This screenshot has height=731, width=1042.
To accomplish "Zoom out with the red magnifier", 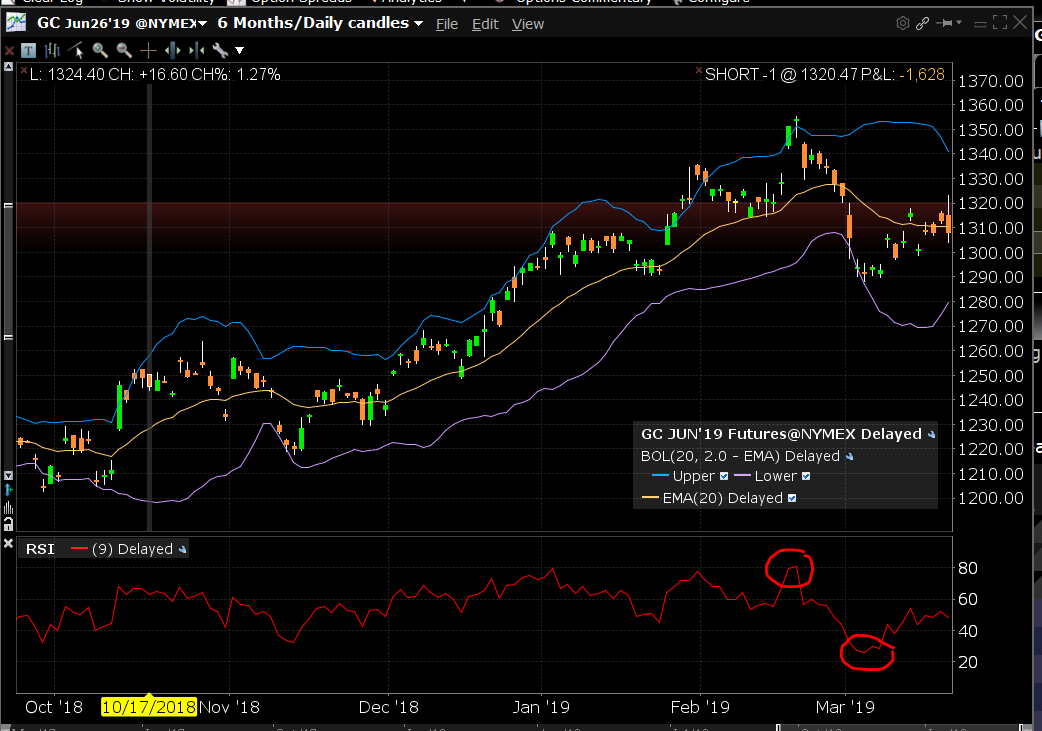I will pyautogui.click(x=124, y=51).
